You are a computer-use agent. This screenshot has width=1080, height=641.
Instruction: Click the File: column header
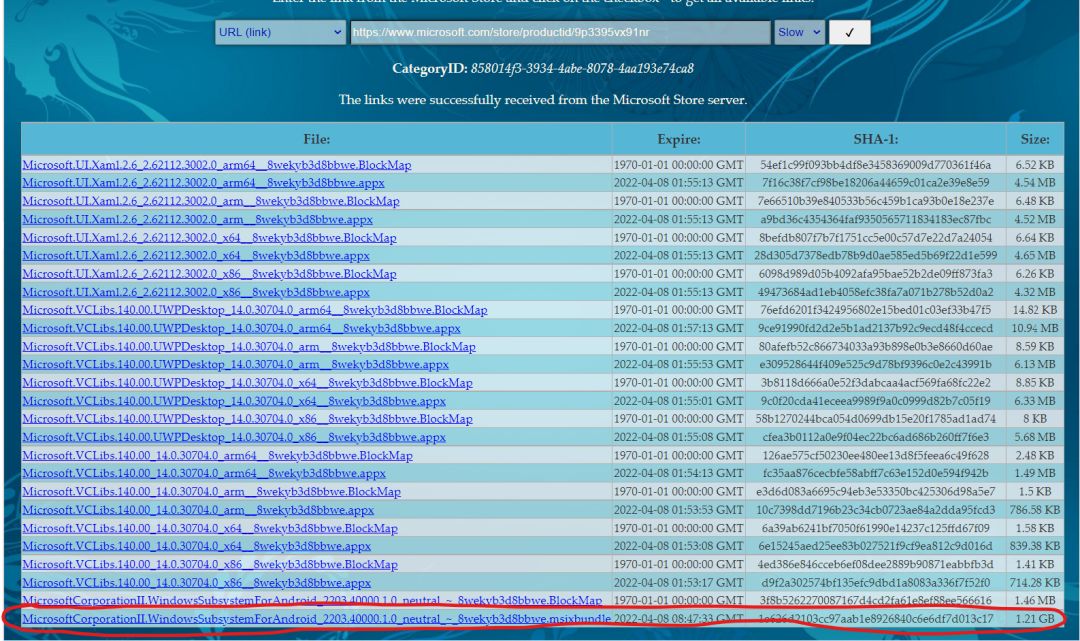[x=316, y=139]
